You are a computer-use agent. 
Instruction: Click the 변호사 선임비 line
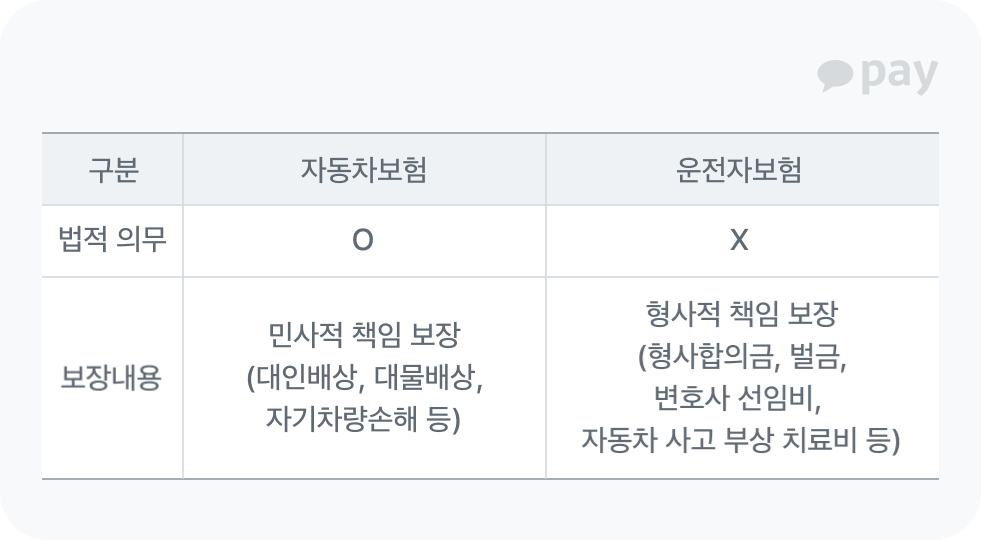tap(739, 399)
